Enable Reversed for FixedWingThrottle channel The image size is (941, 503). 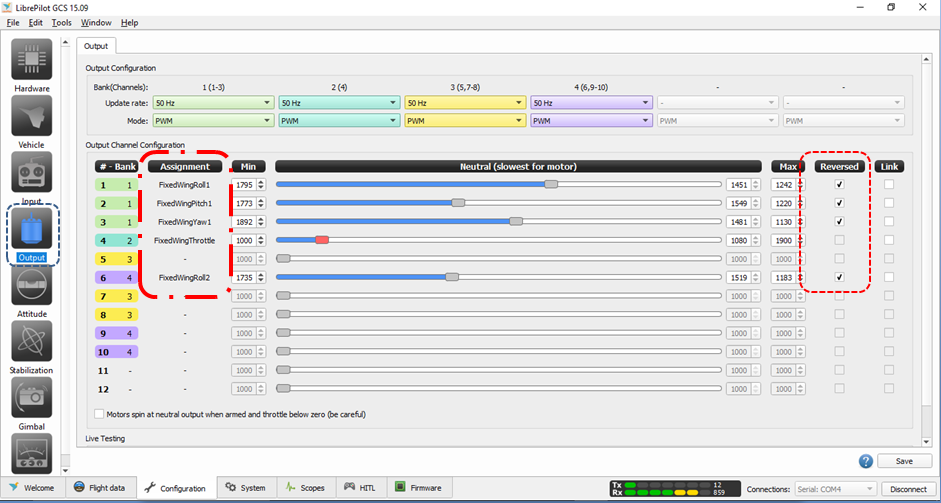point(839,240)
